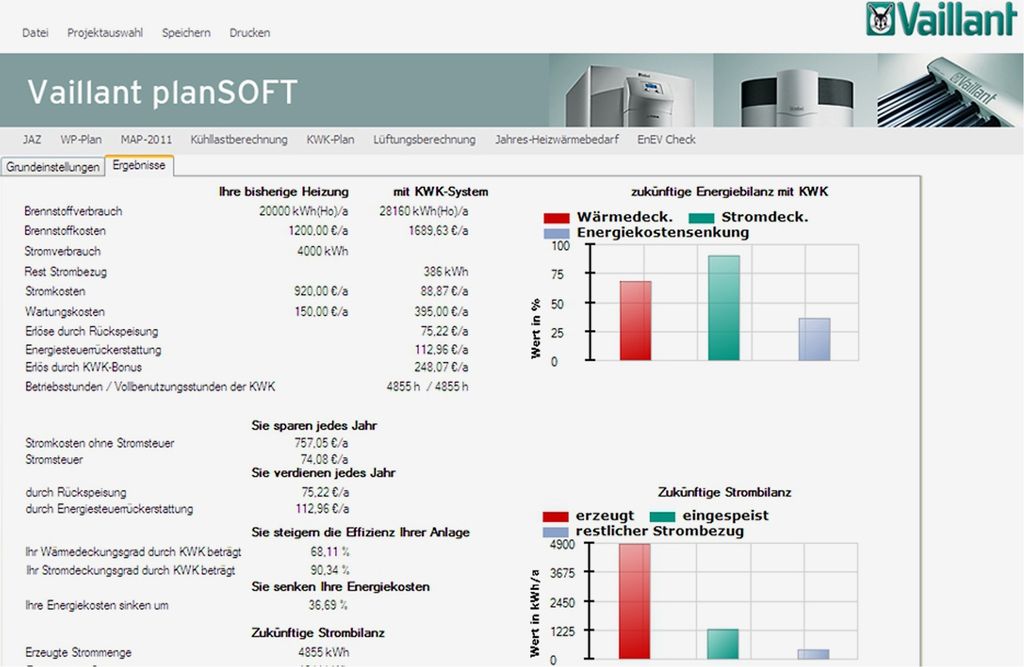Click the KWK Wartungskosten value 395,00 €/a
Screen dimensions: 1024x667
(441, 312)
